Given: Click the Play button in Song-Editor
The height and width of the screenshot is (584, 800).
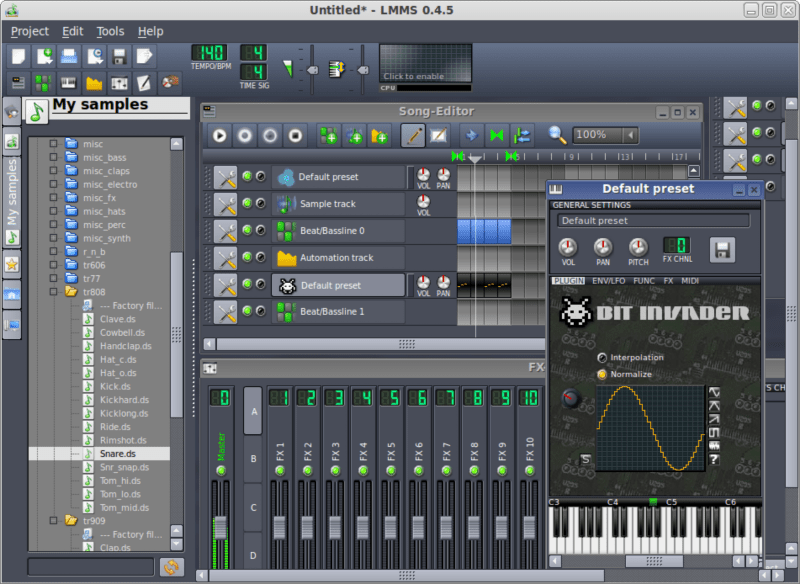Looking at the screenshot, I should click(x=220, y=136).
